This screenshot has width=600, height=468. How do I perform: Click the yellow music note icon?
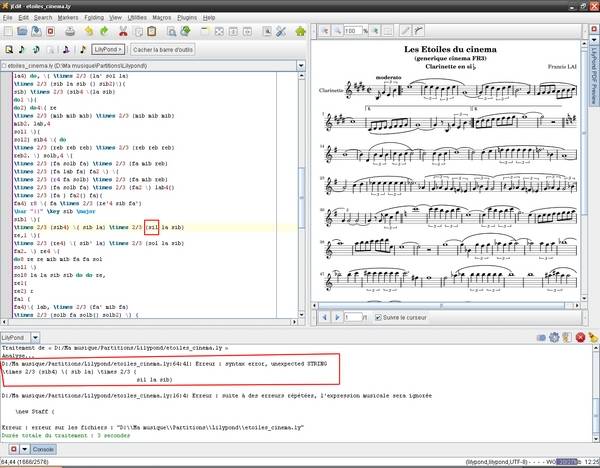click(x=83, y=49)
